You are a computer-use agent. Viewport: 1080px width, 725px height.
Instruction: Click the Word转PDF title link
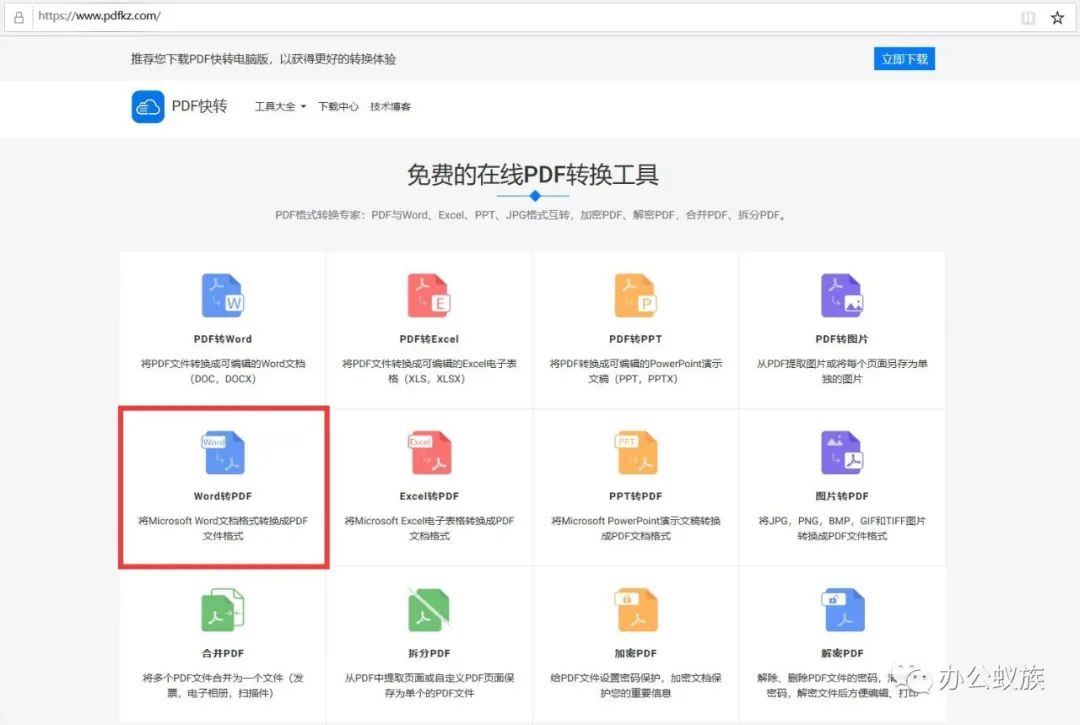[x=223, y=496]
